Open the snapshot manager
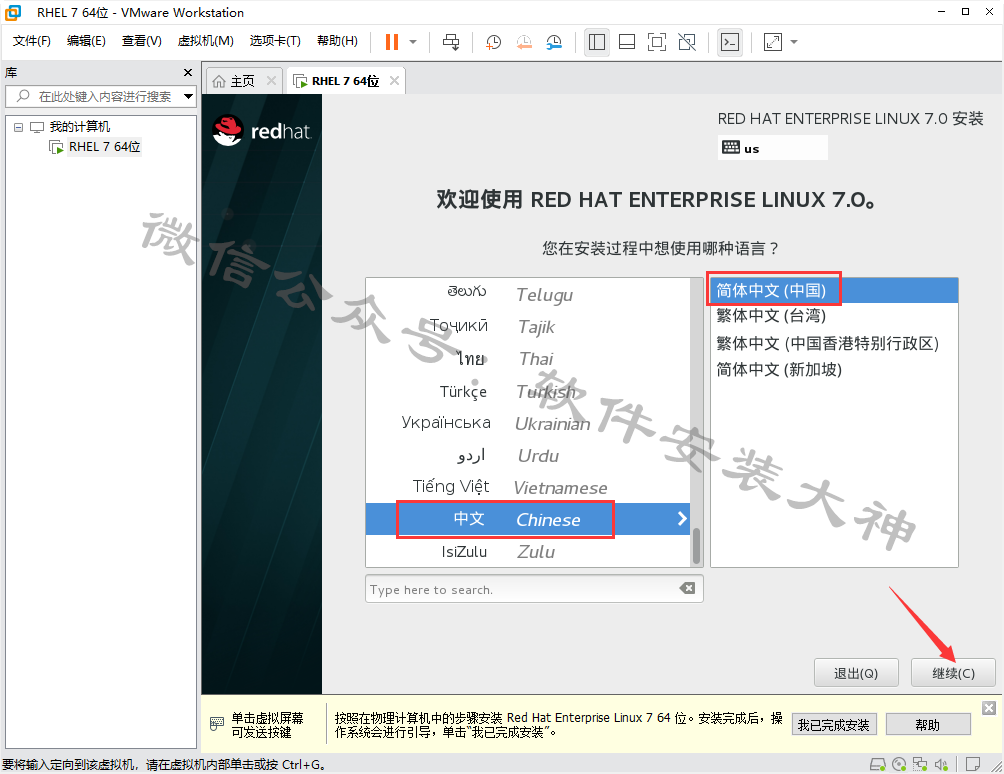The image size is (1004, 774). pos(555,42)
